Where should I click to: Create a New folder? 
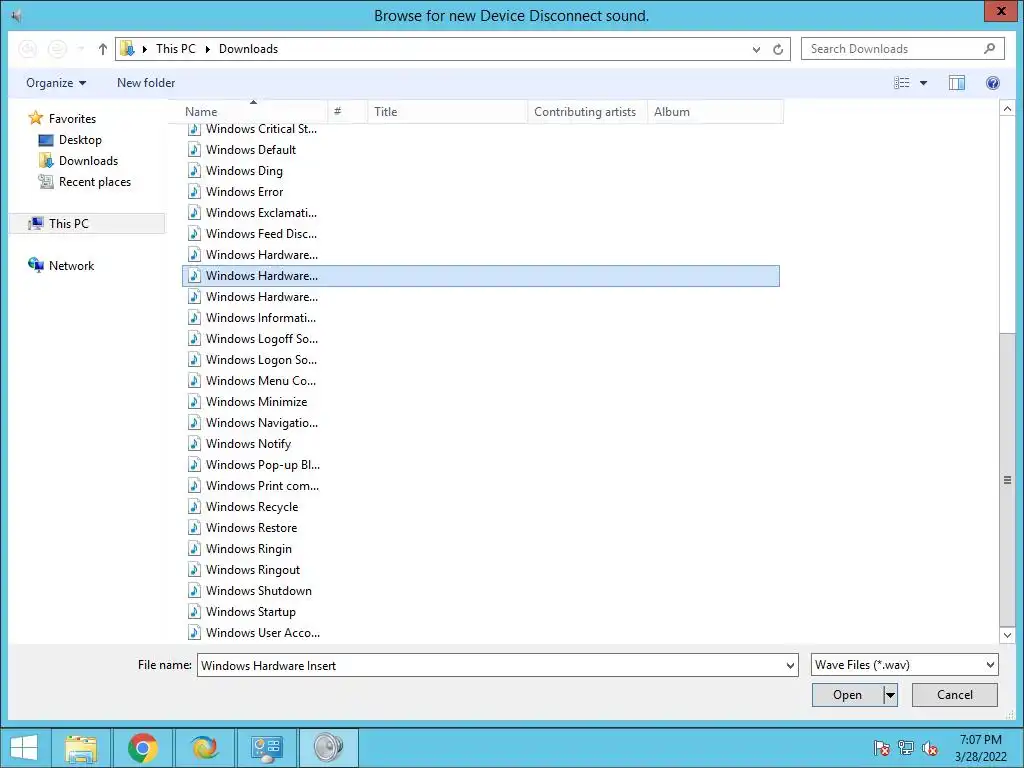click(x=146, y=83)
